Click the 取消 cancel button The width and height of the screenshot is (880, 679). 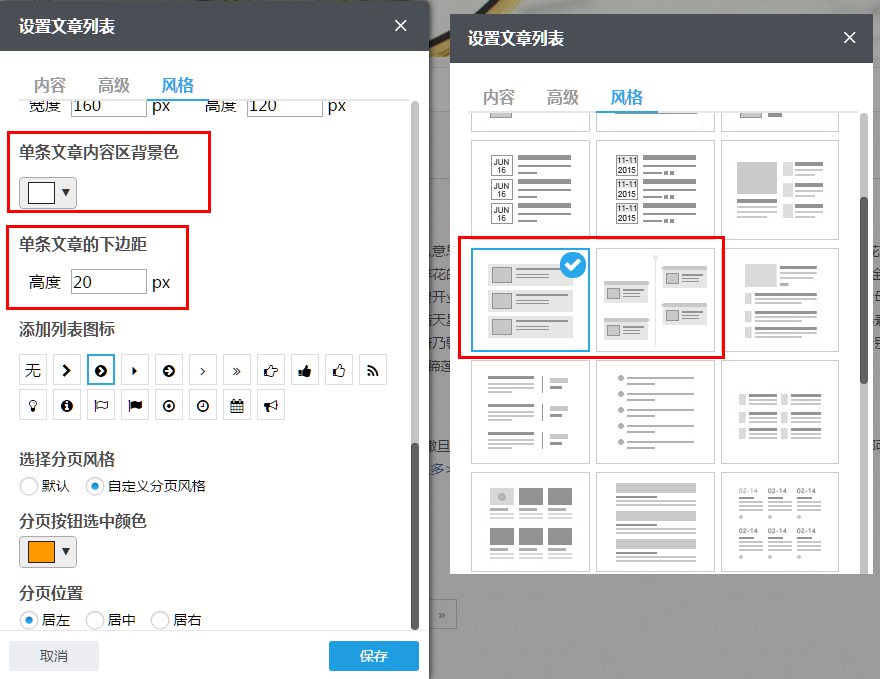pos(53,656)
